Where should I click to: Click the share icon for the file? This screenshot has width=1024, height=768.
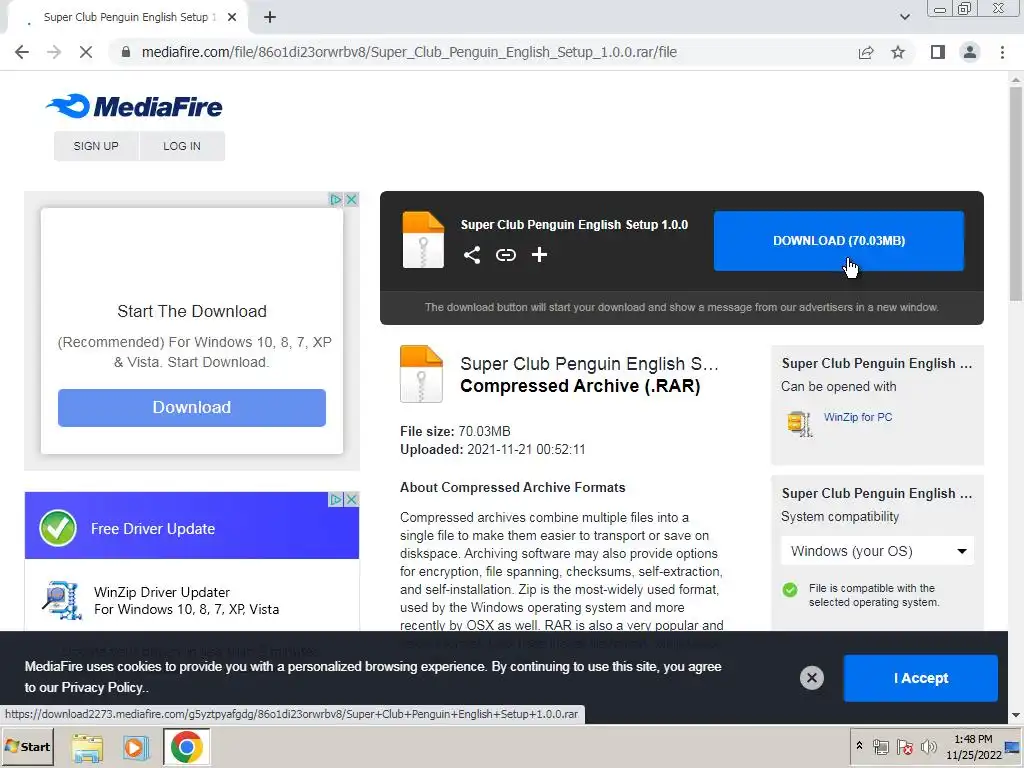pyautogui.click(x=472, y=255)
